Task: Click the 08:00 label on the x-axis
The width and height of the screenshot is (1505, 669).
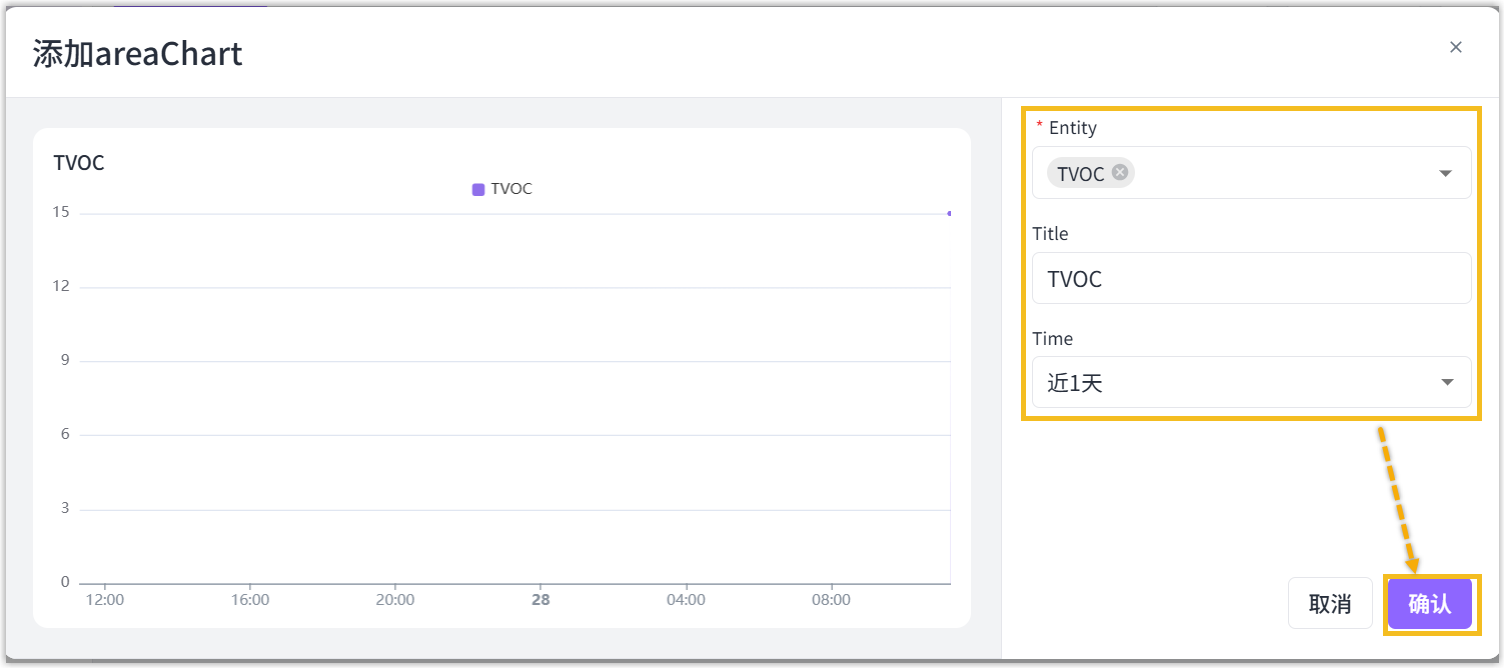Action: (x=831, y=600)
